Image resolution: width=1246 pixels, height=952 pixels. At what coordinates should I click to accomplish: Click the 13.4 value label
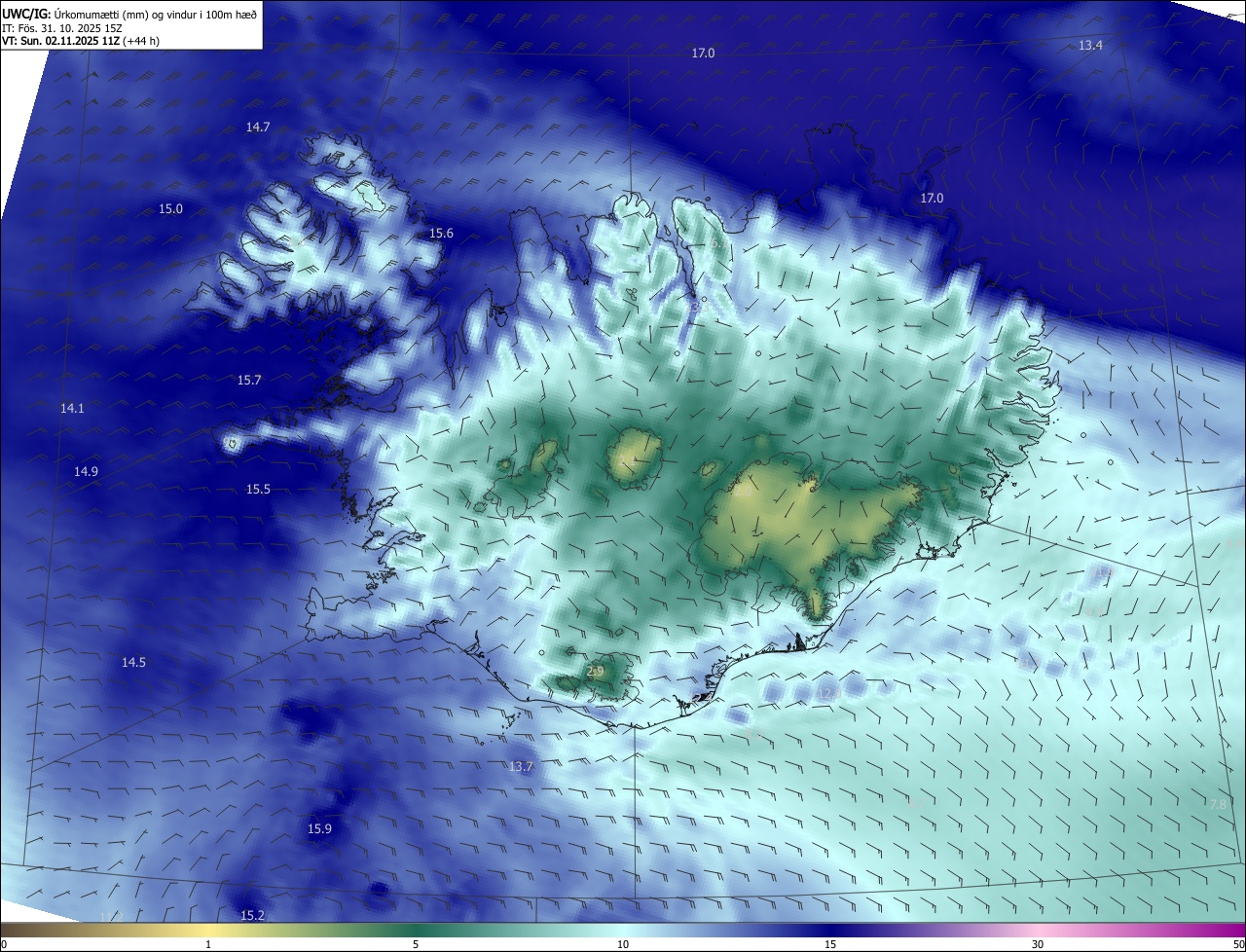pyautogui.click(x=1090, y=46)
